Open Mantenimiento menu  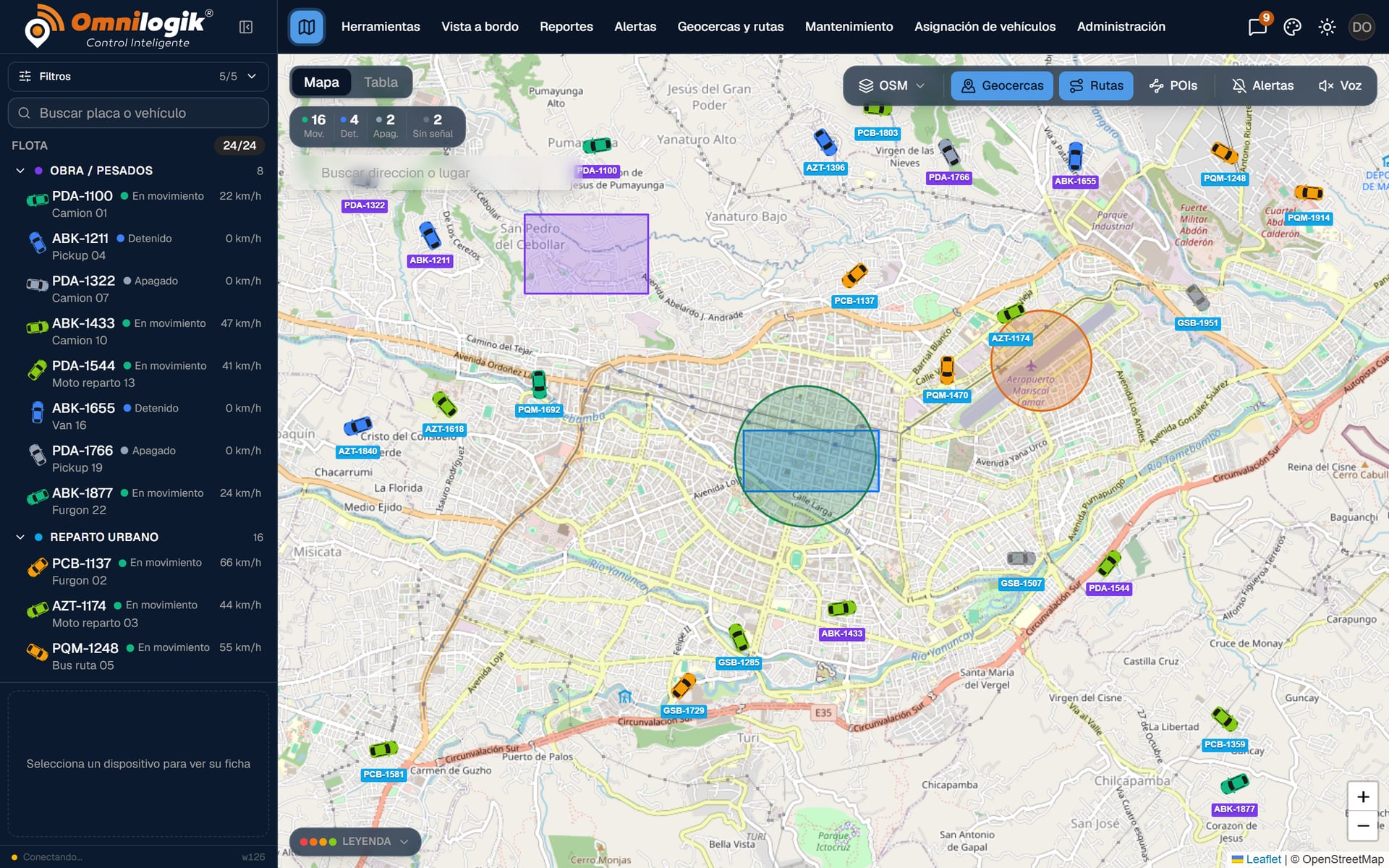(x=849, y=27)
